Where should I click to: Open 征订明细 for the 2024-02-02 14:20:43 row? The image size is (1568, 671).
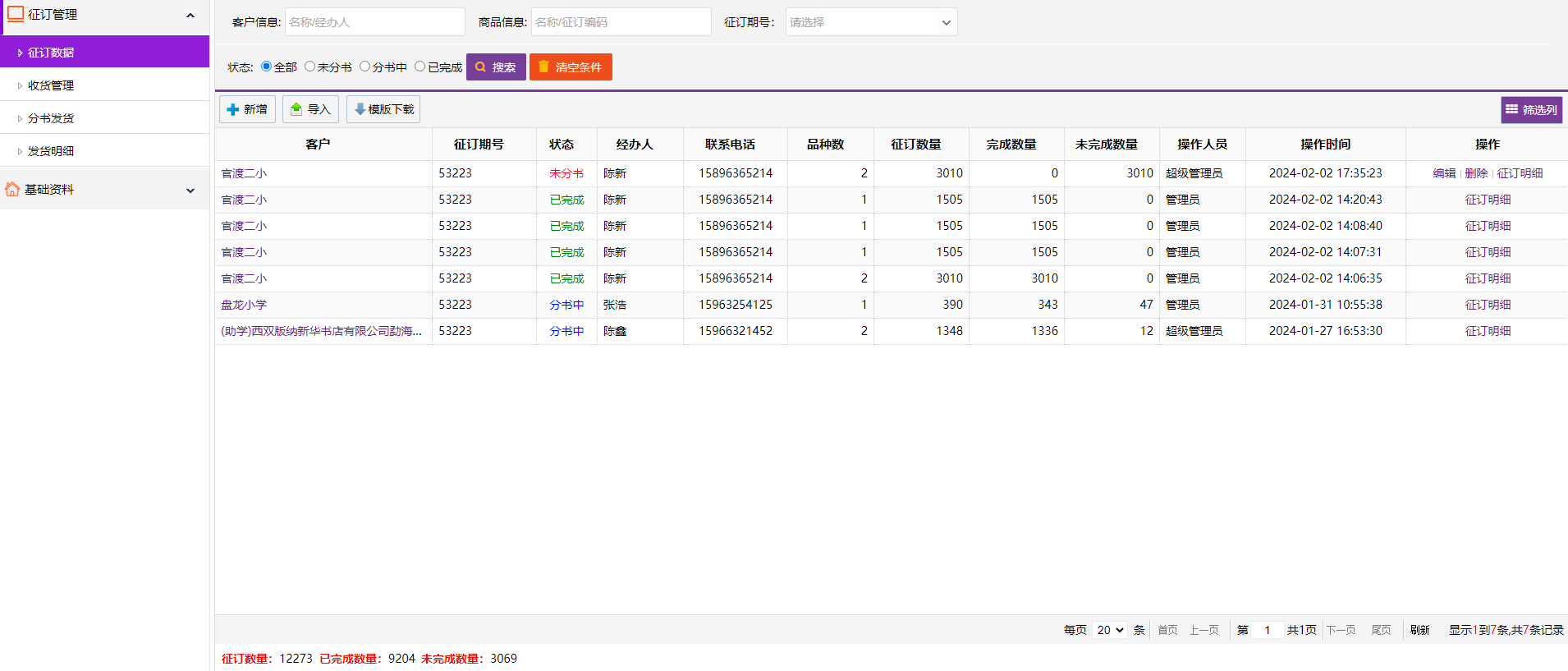coord(1488,200)
